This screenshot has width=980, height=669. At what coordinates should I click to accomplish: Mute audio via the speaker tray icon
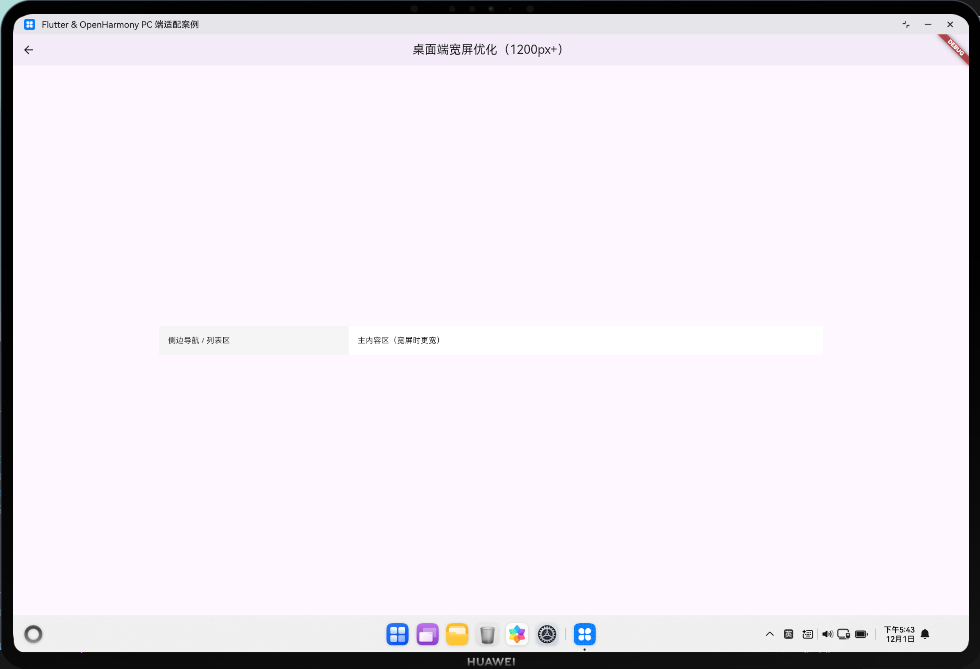(827, 634)
